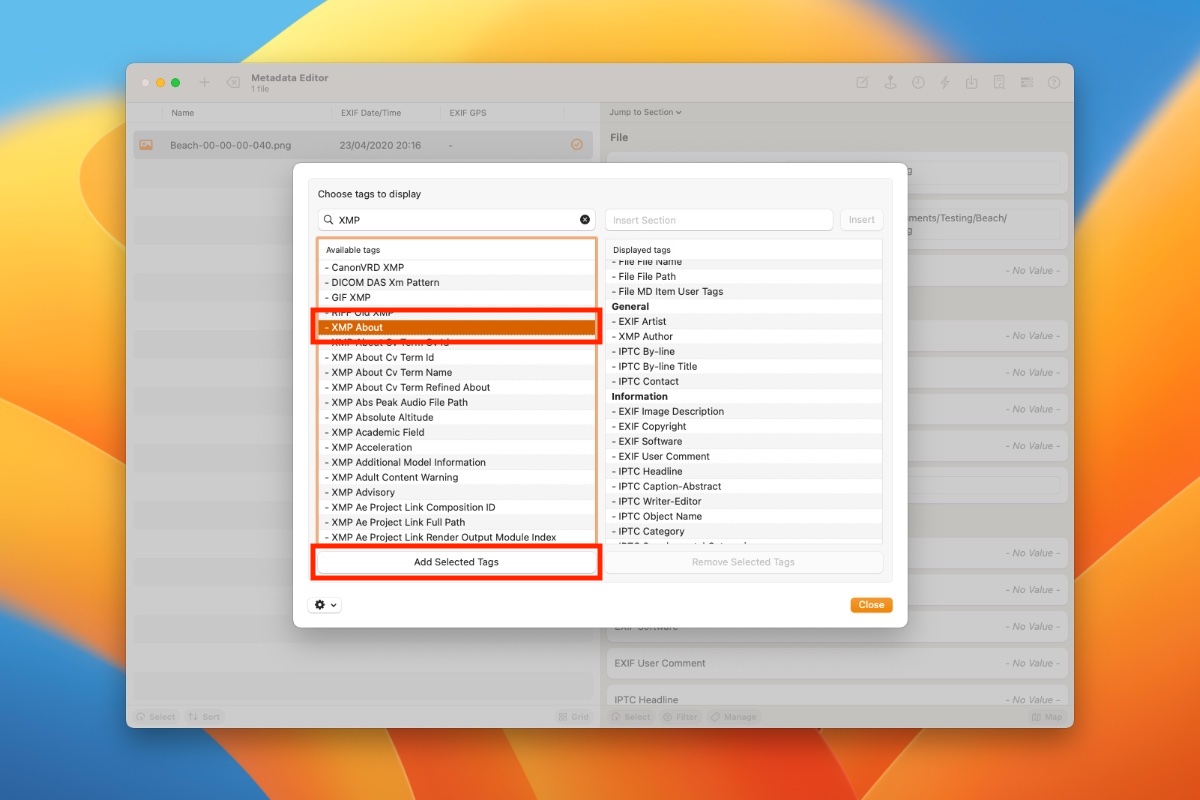The height and width of the screenshot is (800, 1200).
Task: Select IPTC Object Name displayed tag
Action: (x=744, y=516)
